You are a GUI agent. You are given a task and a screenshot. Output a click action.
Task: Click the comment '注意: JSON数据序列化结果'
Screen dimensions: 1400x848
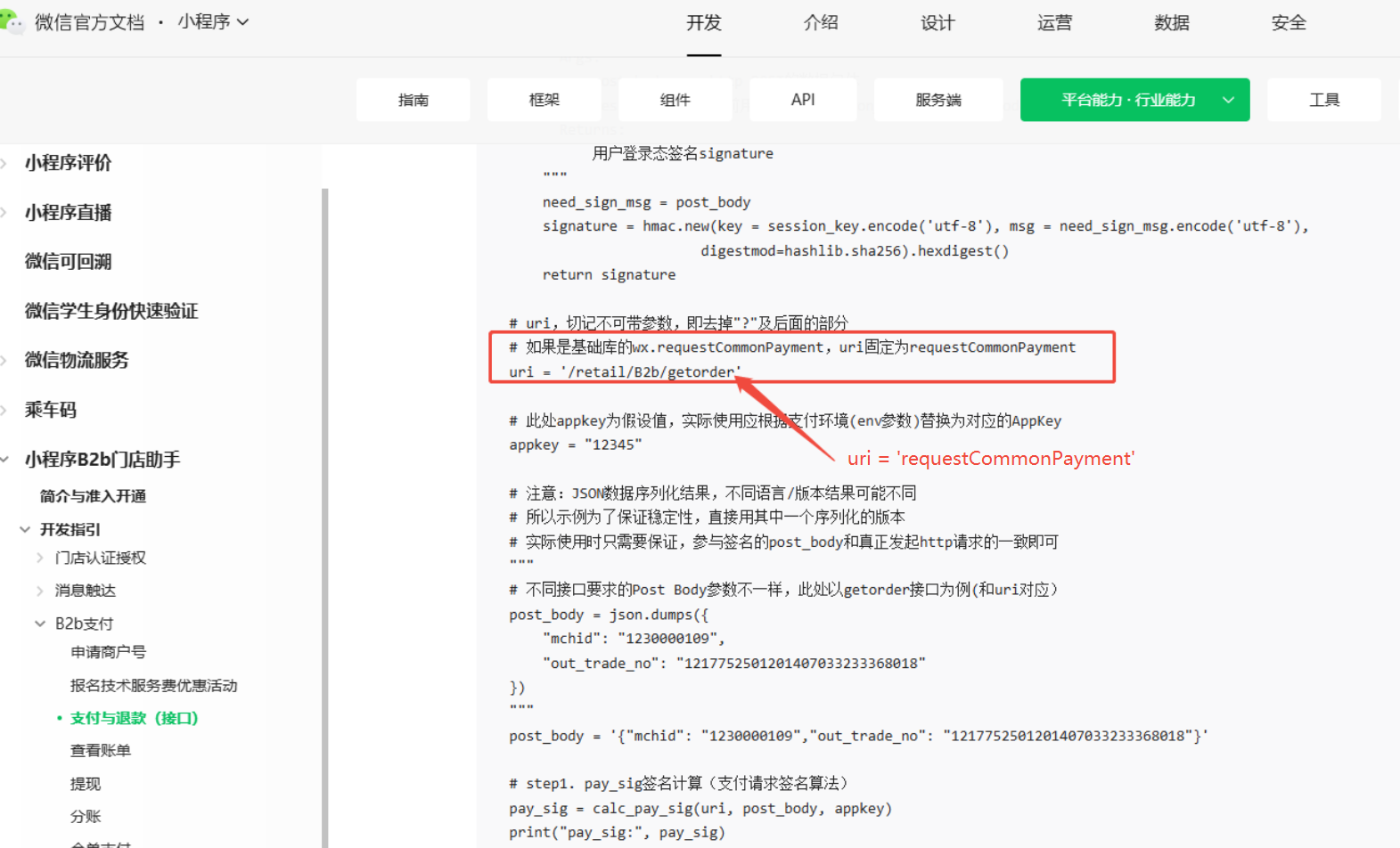coord(713,493)
